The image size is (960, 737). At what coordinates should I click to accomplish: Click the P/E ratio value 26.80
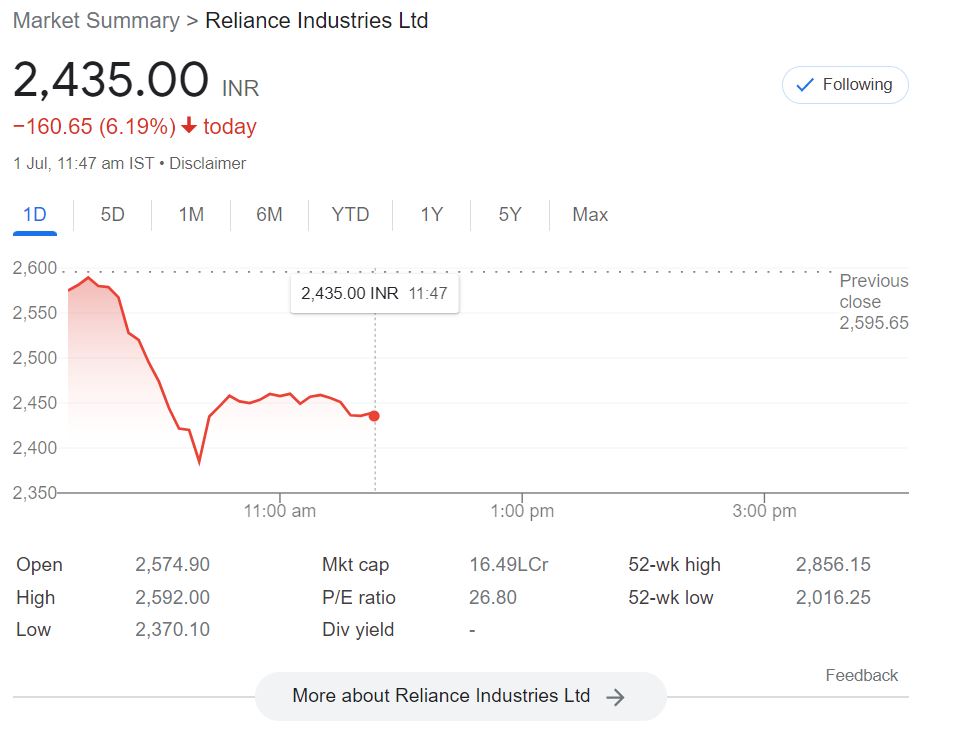(493, 597)
